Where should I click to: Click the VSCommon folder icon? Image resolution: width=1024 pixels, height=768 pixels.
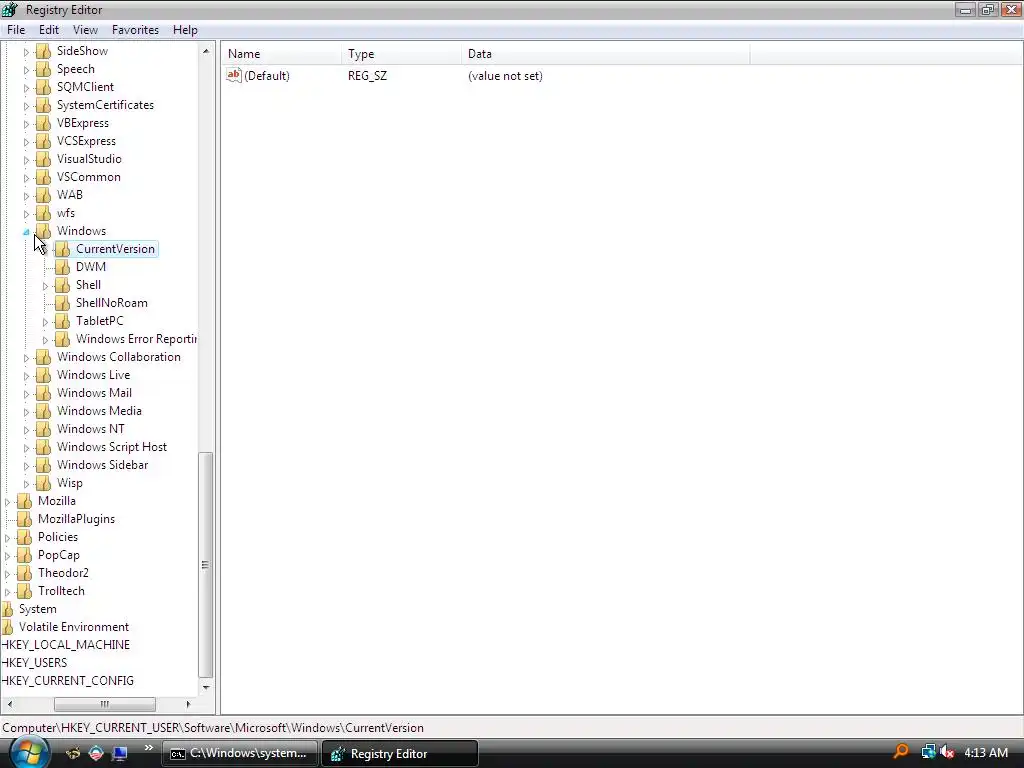point(43,177)
